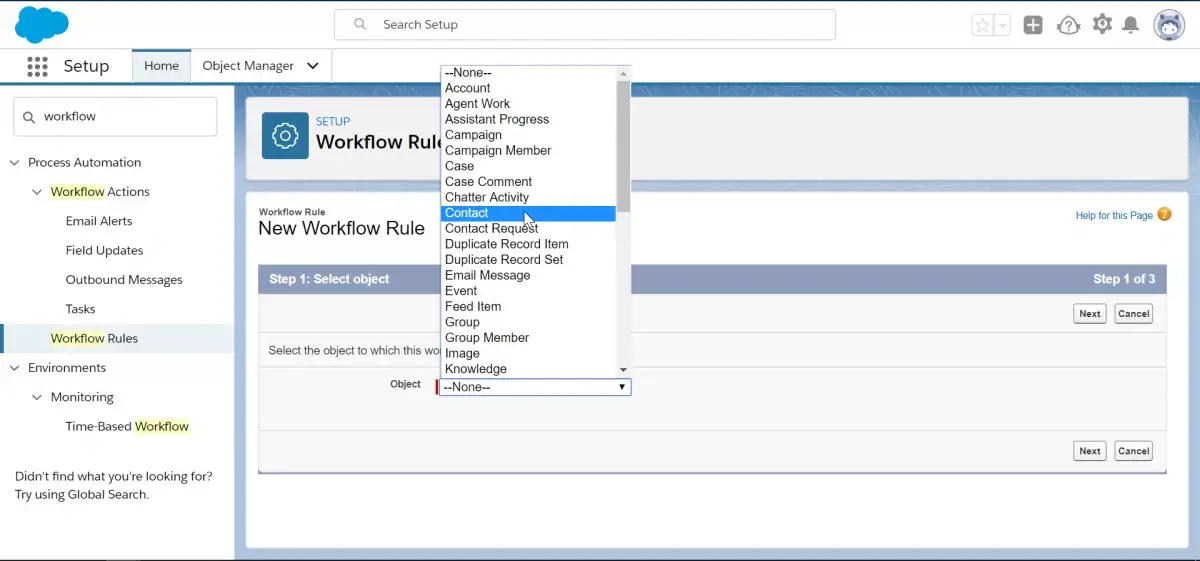The height and width of the screenshot is (561, 1200).
Task: Click the upper Next button
Action: click(x=1090, y=314)
